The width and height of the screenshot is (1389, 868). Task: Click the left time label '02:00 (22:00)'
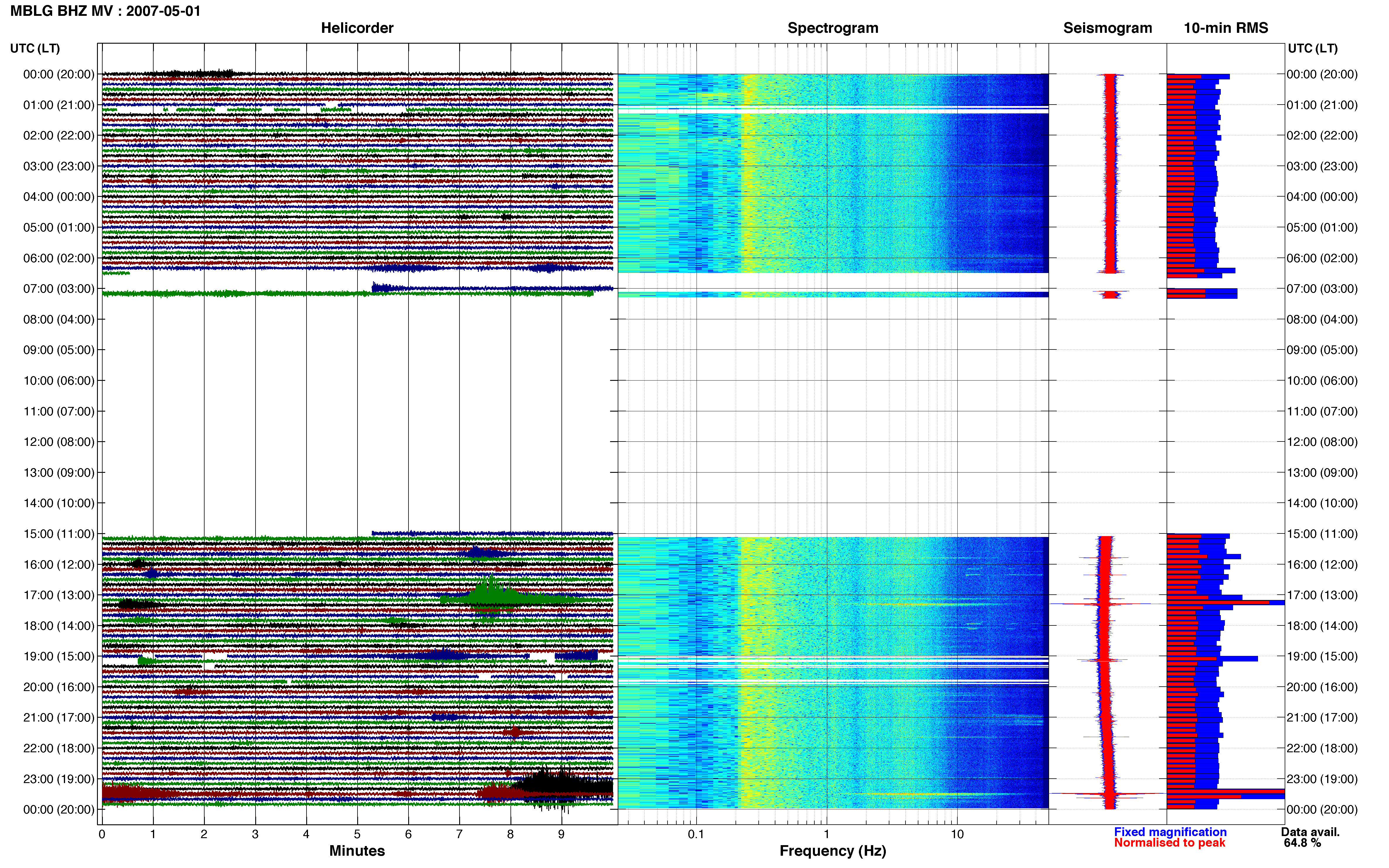[59, 135]
